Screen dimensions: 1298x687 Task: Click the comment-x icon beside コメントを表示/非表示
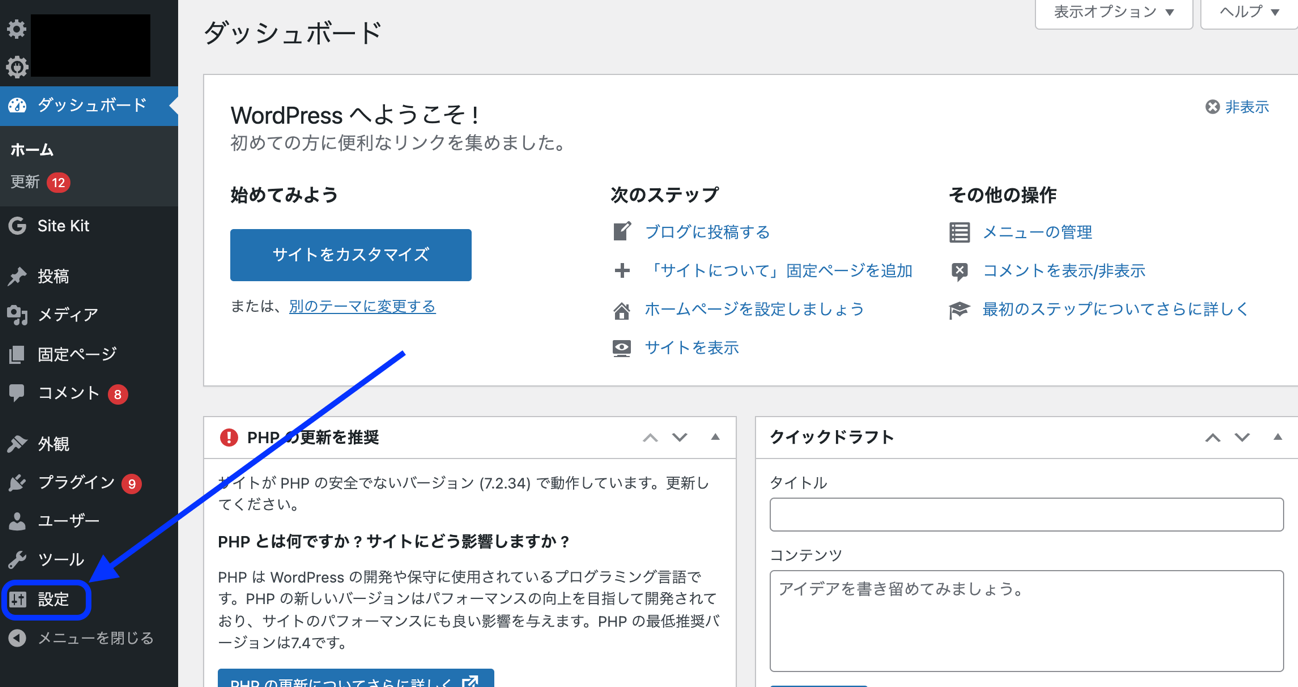pyautogui.click(x=960, y=271)
